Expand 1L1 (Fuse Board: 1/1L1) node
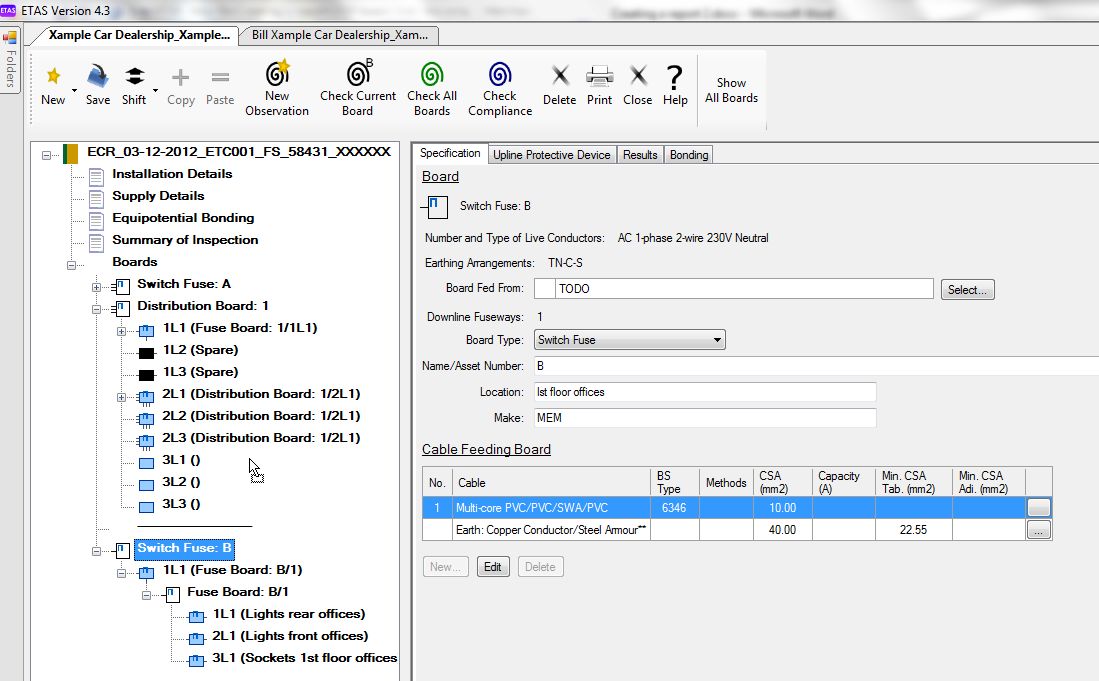Viewport: 1099px width, 681px height. tap(121, 331)
